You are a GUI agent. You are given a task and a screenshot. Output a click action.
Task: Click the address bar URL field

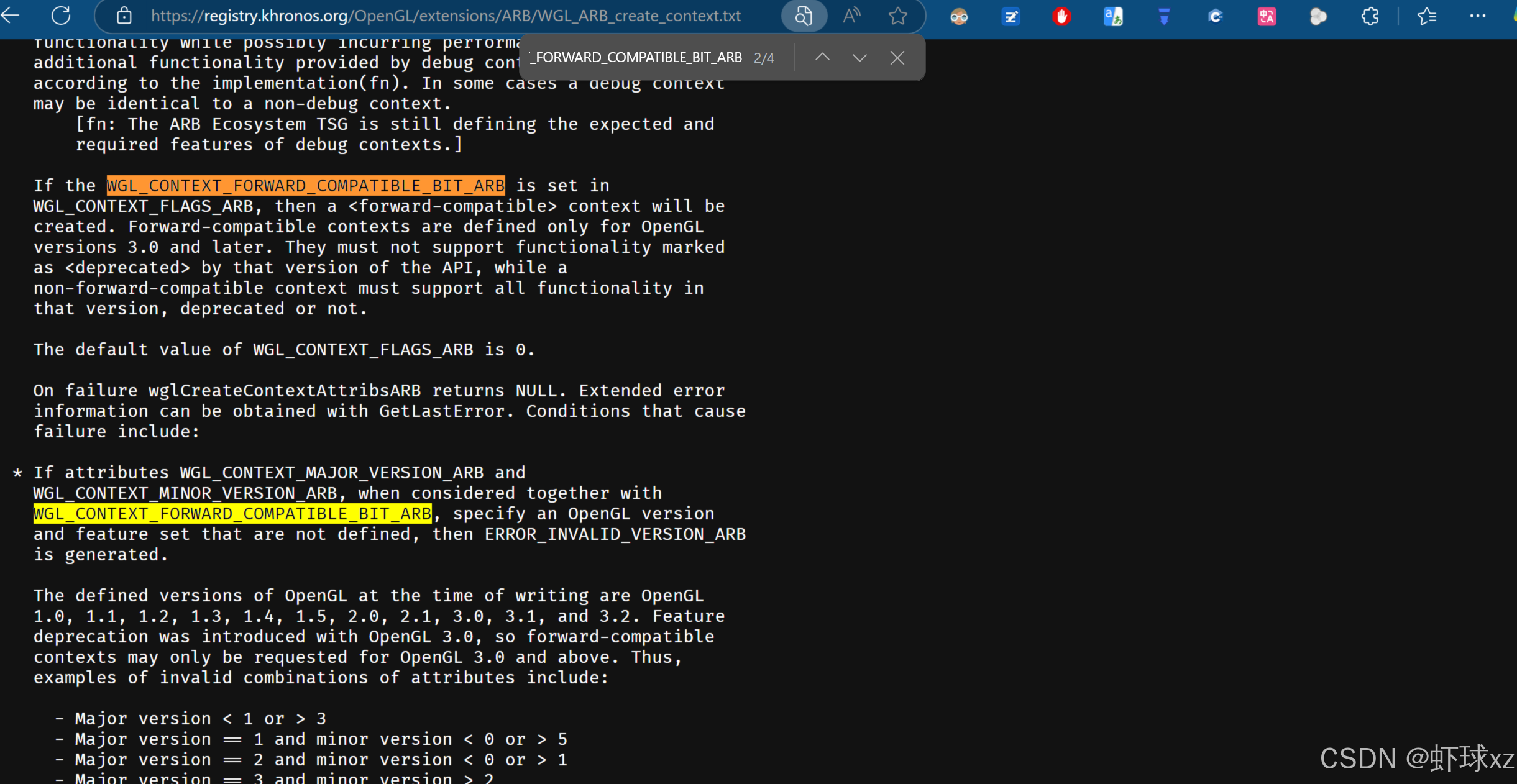pyautogui.click(x=435, y=16)
